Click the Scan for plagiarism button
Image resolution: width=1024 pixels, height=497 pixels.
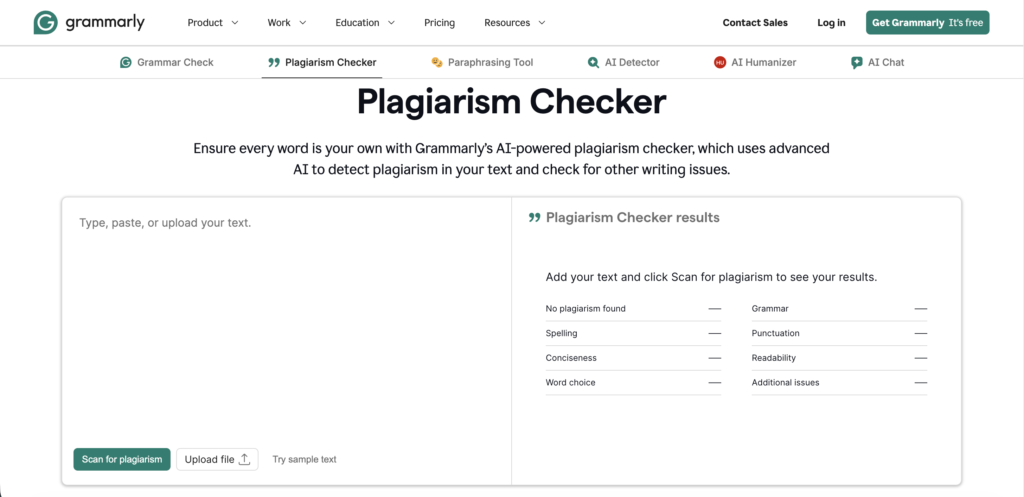pos(122,459)
